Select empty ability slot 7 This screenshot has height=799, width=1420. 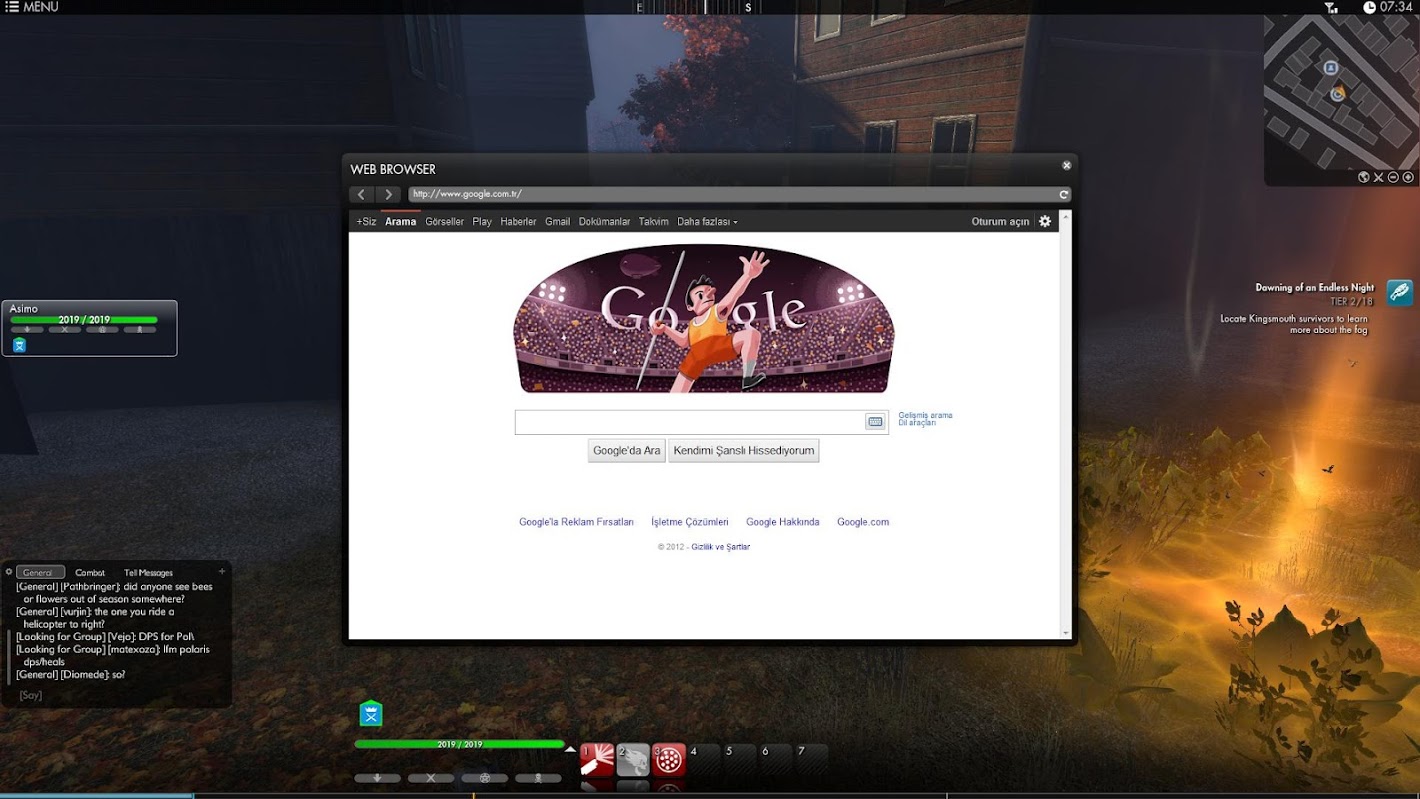coord(812,760)
